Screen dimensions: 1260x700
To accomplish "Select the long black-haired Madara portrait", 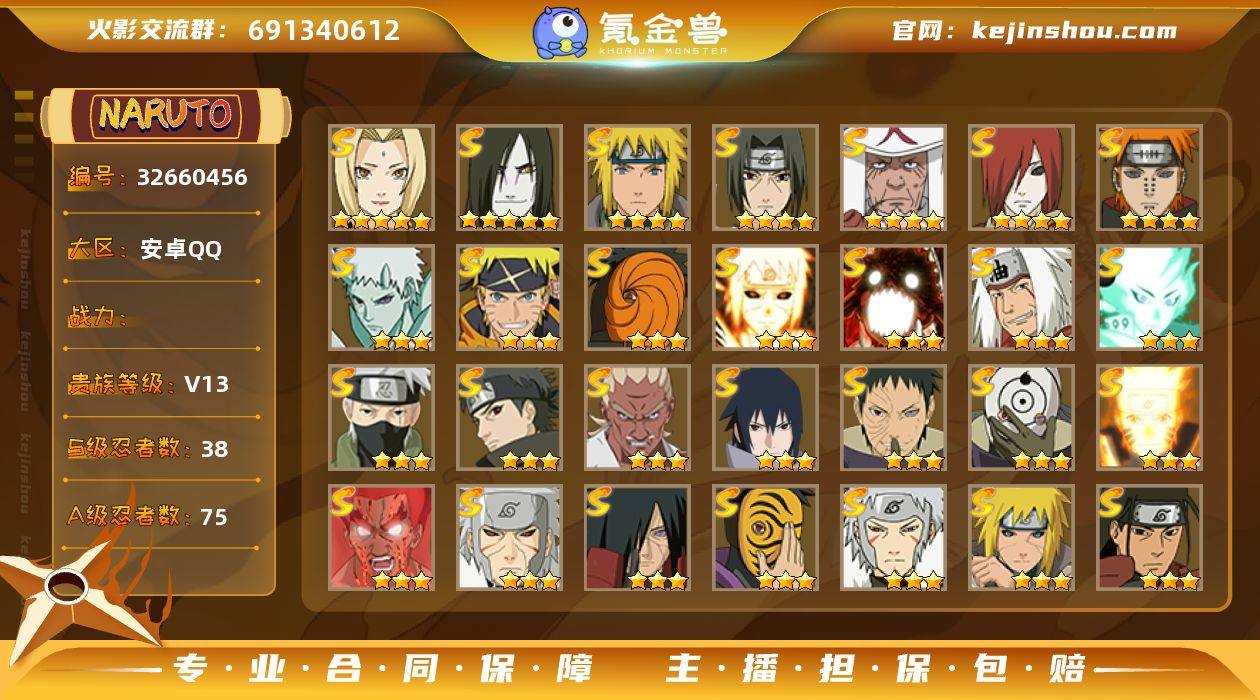I will click(638, 537).
